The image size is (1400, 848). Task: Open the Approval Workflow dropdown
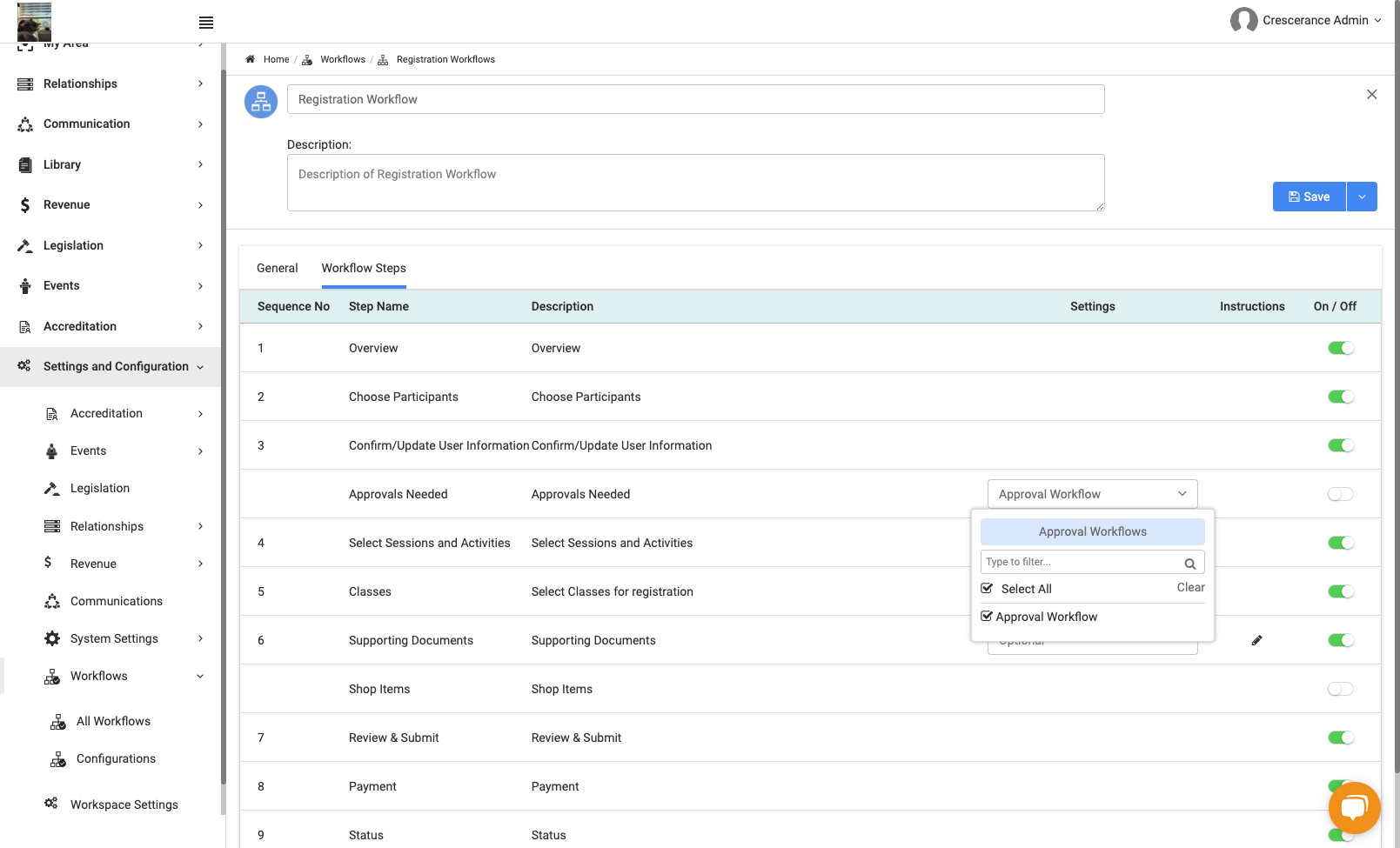[1092, 494]
